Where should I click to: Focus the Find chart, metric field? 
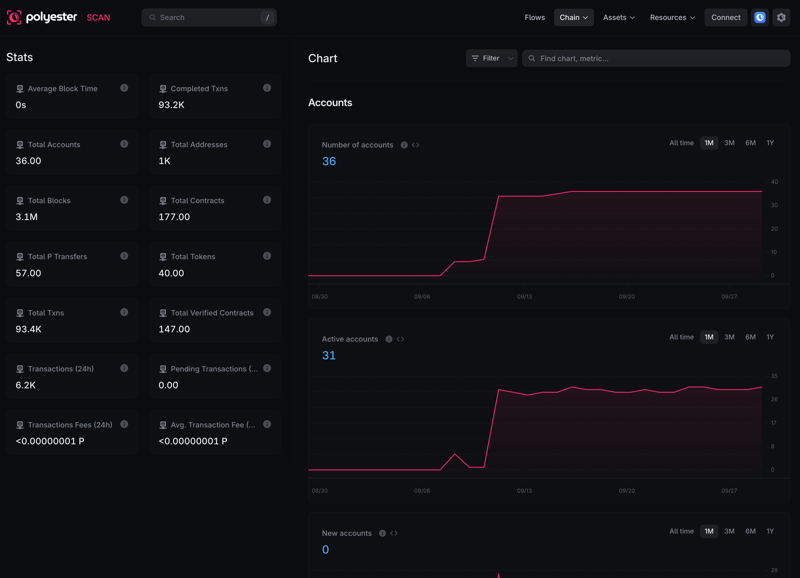pos(656,58)
